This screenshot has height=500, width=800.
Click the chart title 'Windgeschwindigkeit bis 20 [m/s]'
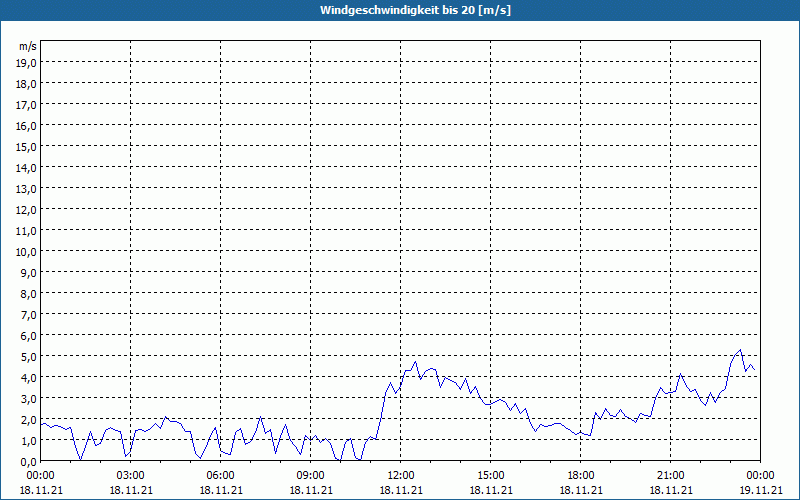[x=400, y=10]
